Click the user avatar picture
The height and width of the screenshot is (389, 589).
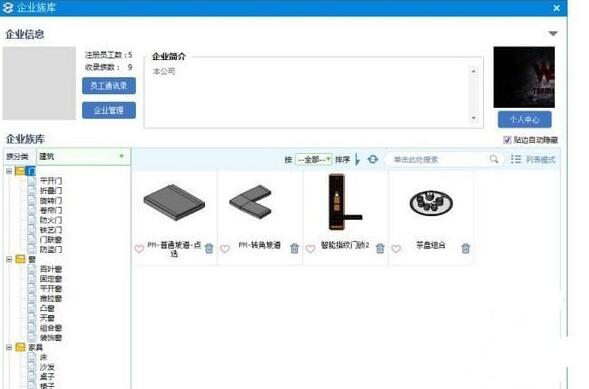pyautogui.click(x=524, y=77)
